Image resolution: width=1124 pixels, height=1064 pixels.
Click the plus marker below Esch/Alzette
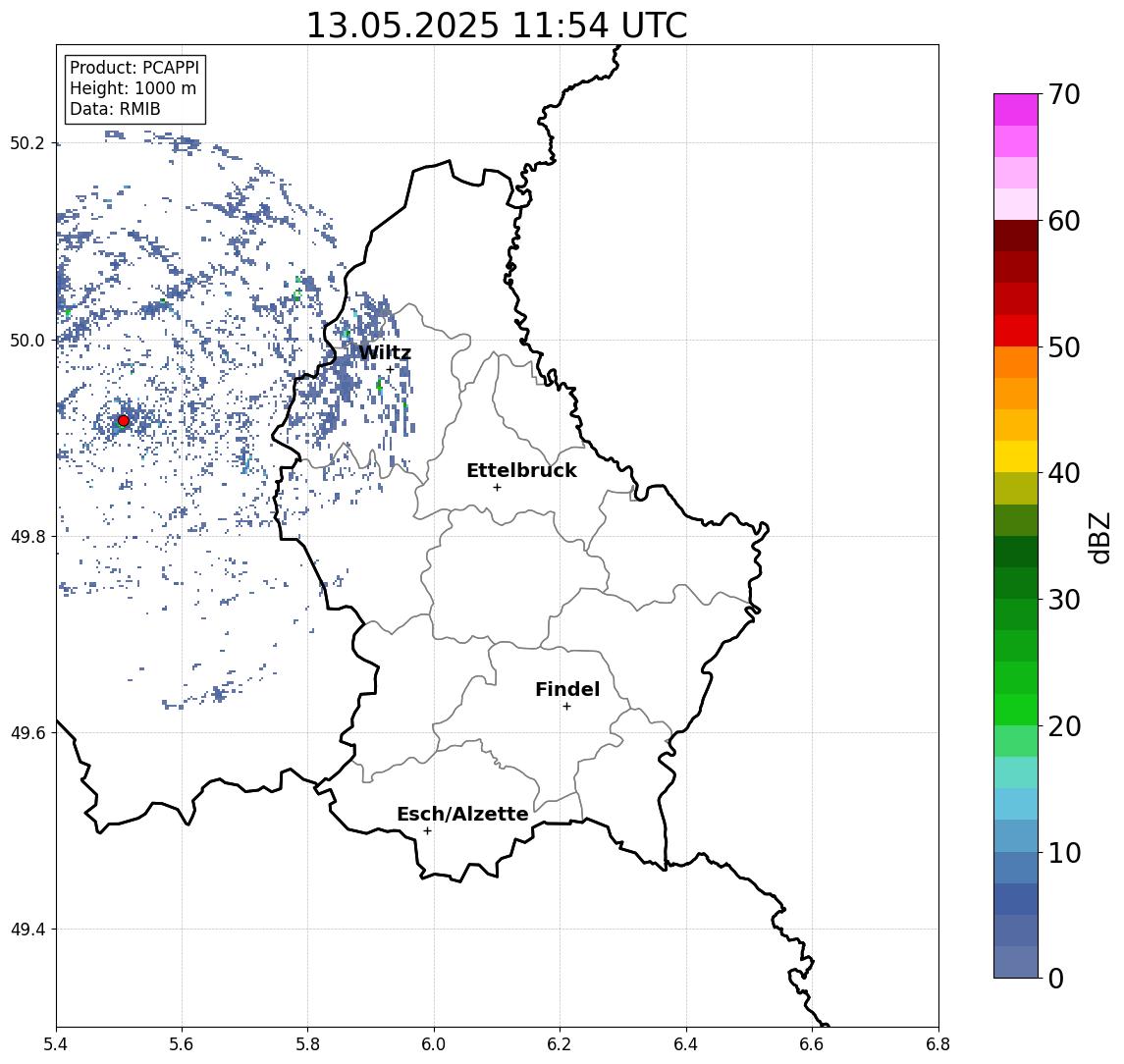(x=427, y=831)
